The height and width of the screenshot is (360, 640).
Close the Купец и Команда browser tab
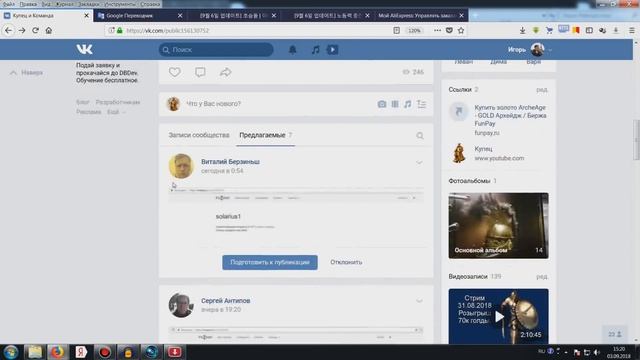[x=87, y=16]
